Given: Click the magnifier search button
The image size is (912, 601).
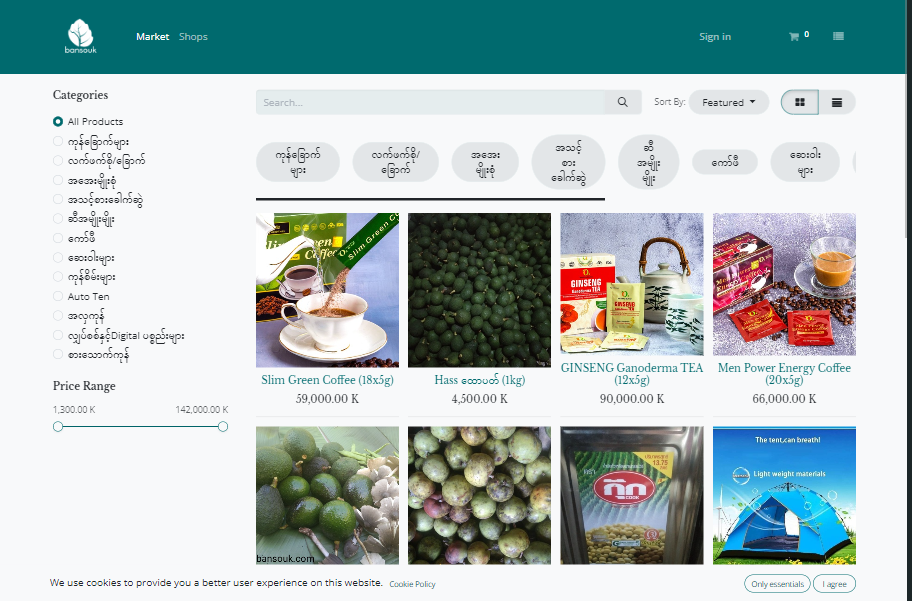Looking at the screenshot, I should point(622,102).
